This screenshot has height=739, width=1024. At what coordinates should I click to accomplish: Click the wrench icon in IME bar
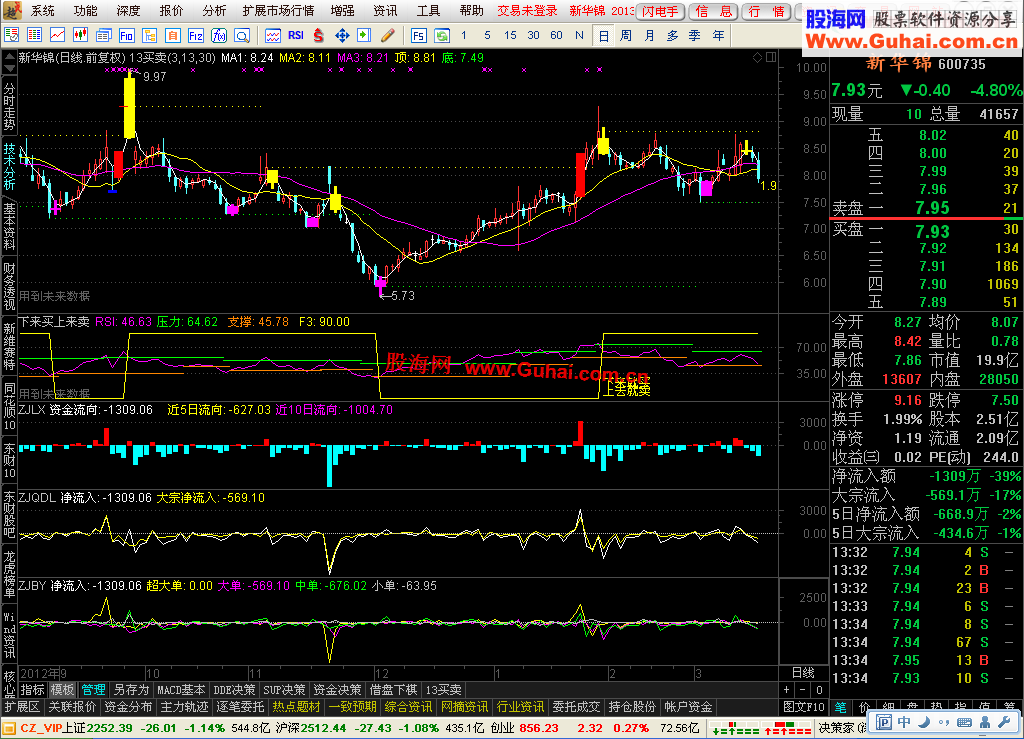point(1004,722)
